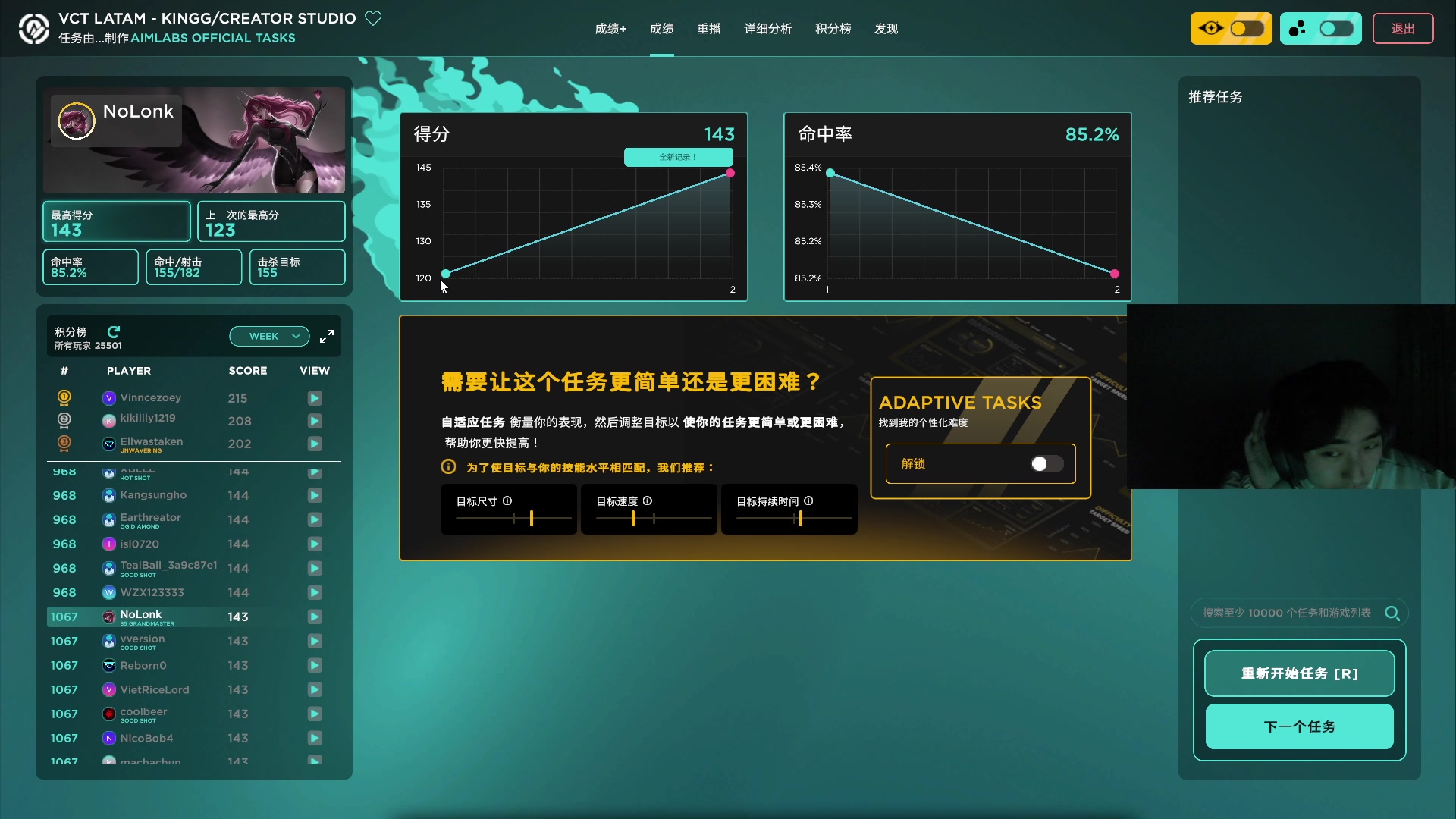The height and width of the screenshot is (819, 1456).
Task: View VietRiceLord's replay play icon
Action: point(315,689)
